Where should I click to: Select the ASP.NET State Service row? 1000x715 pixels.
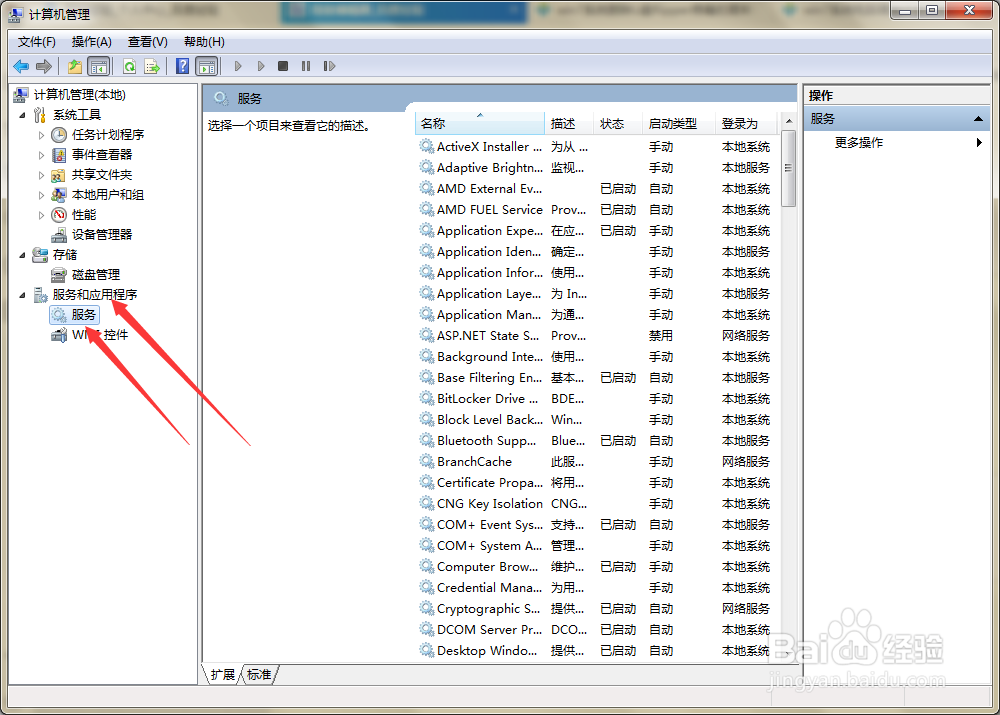coord(598,335)
